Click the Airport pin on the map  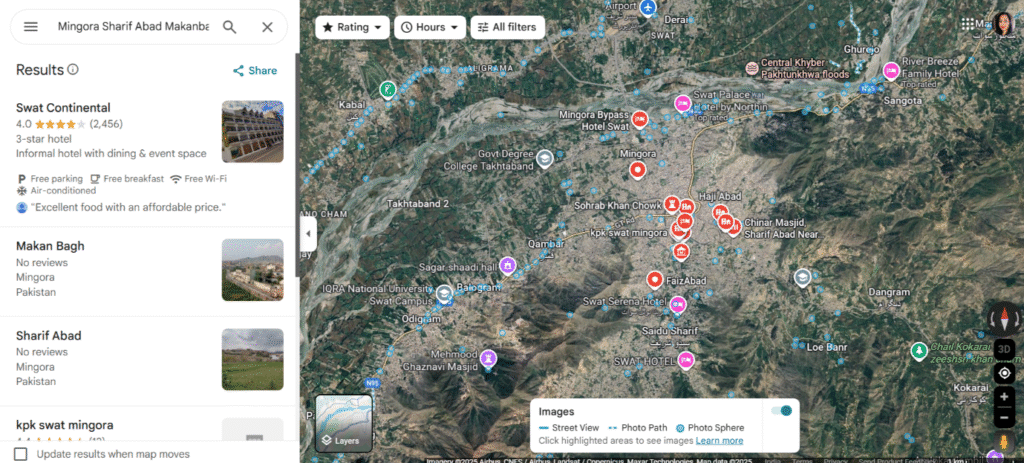click(x=648, y=8)
